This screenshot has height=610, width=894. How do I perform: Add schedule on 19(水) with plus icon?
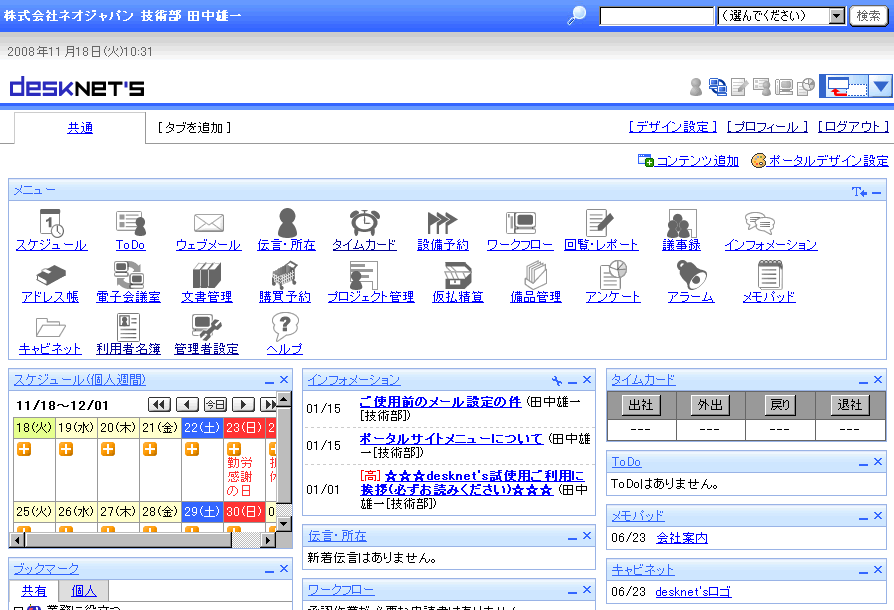[x=66, y=449]
